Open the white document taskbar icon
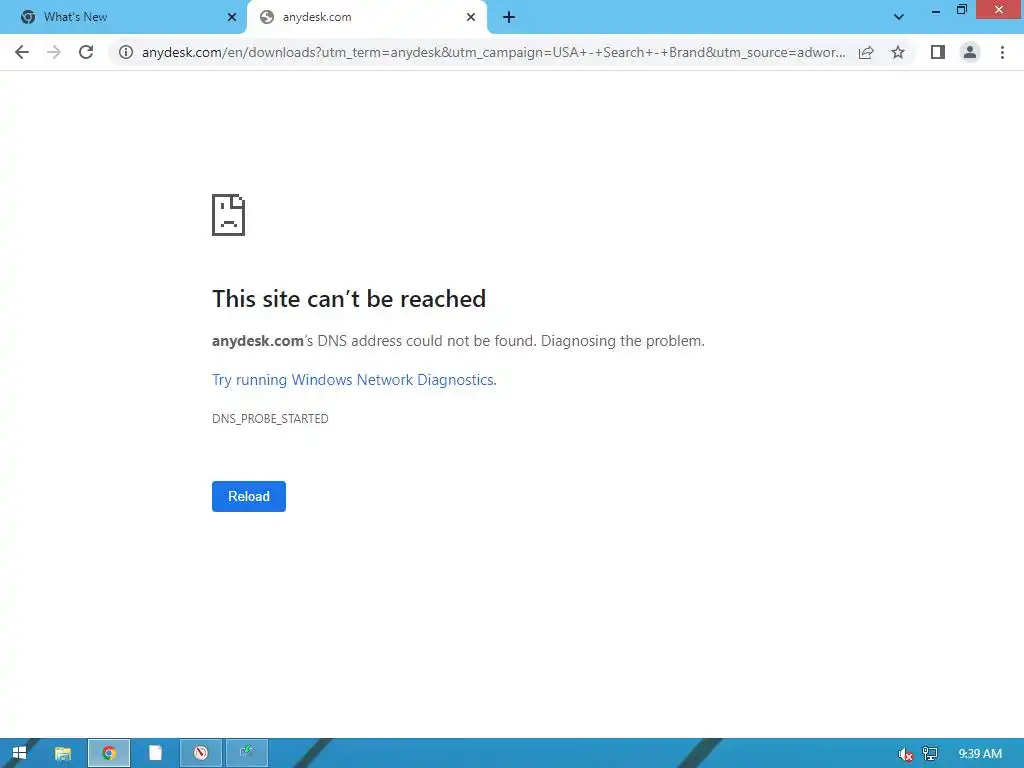The height and width of the screenshot is (768, 1024). click(155, 753)
